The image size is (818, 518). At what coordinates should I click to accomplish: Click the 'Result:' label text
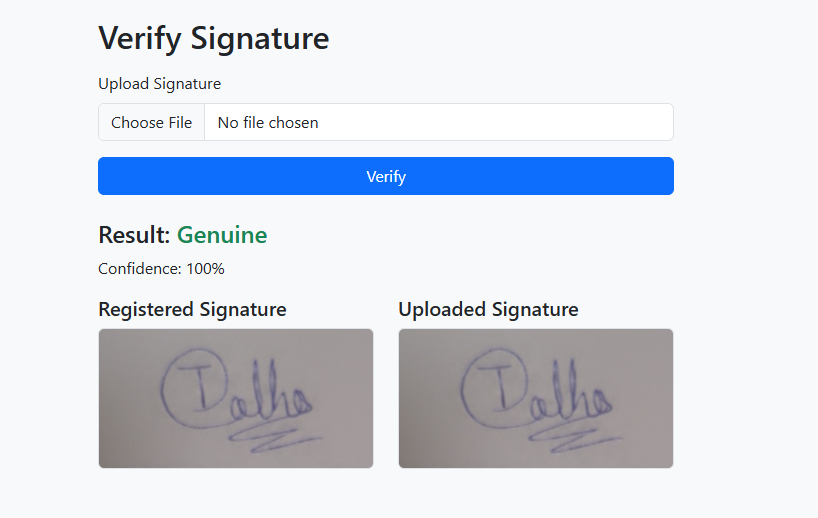click(x=134, y=235)
